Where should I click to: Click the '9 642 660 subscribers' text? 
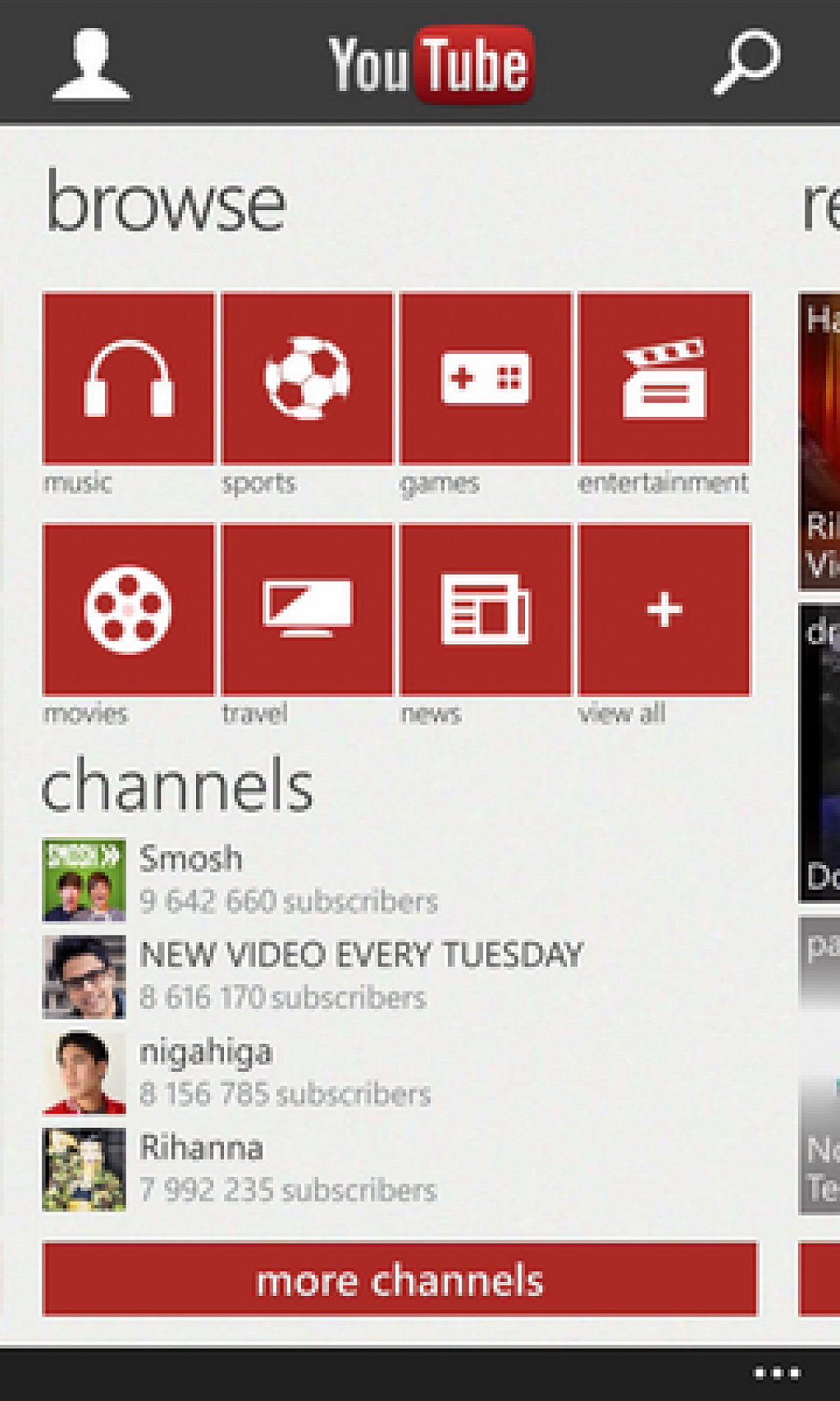[288, 901]
